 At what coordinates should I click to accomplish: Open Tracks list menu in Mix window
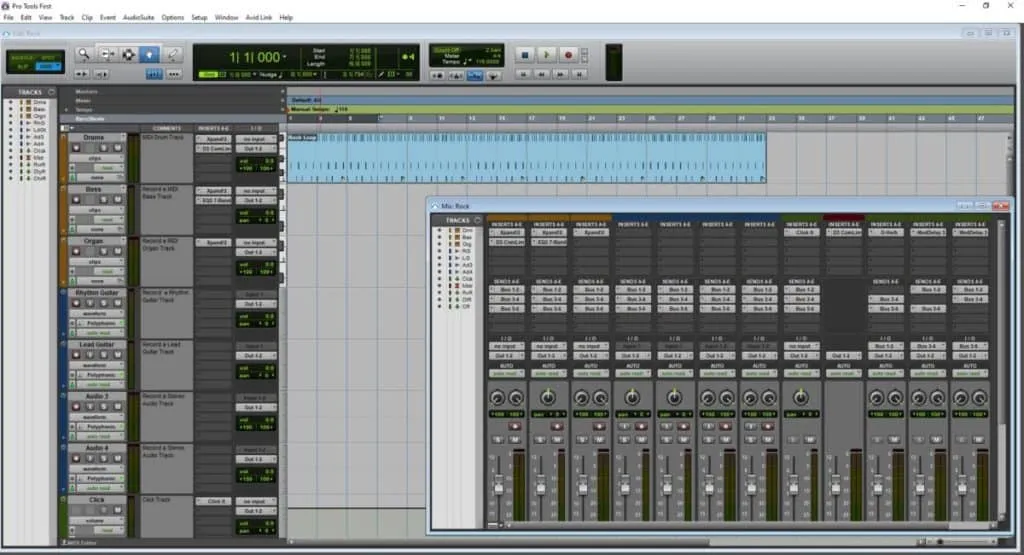pos(477,220)
